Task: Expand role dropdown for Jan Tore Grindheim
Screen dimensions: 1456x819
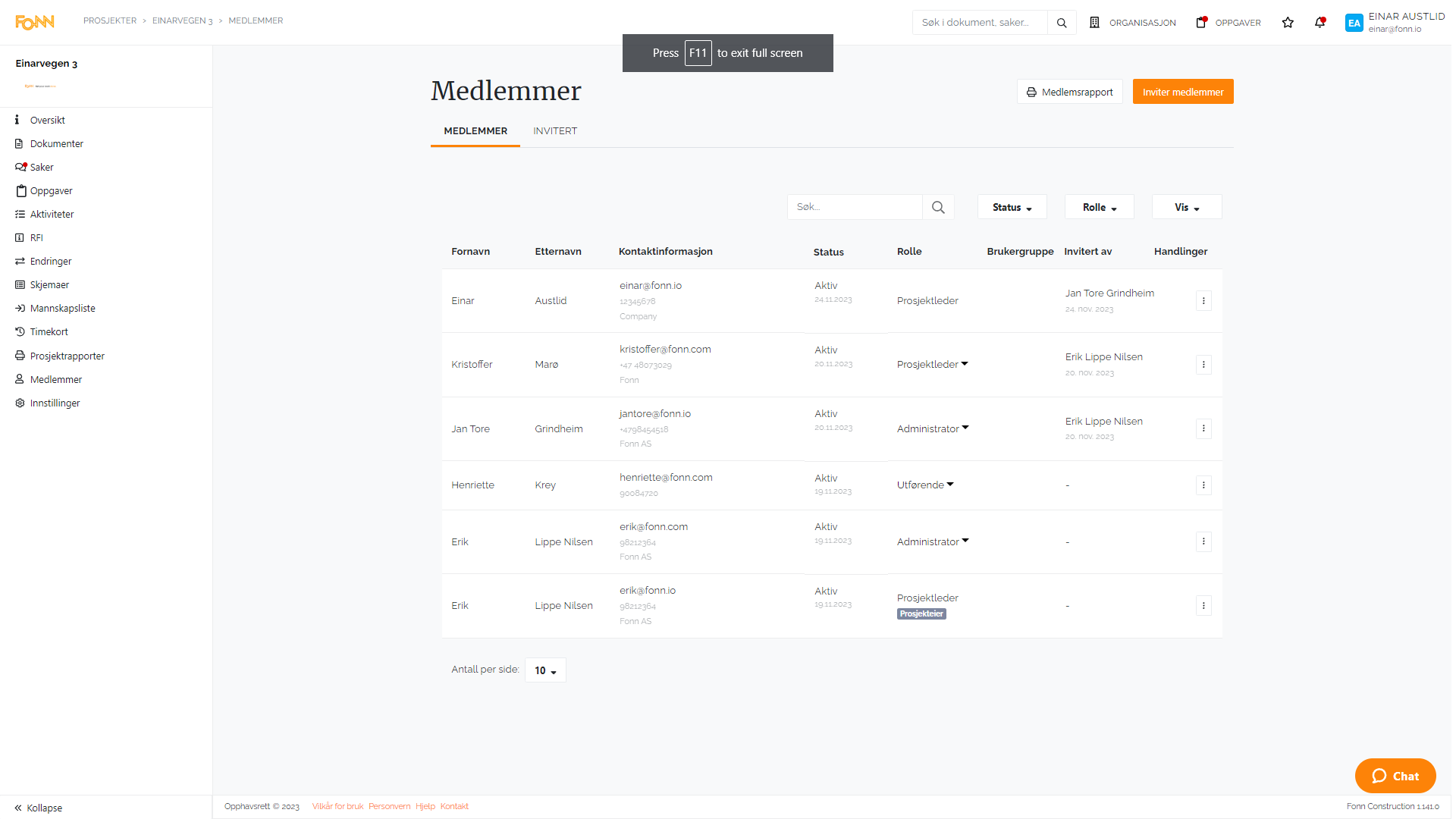Action: (x=966, y=427)
